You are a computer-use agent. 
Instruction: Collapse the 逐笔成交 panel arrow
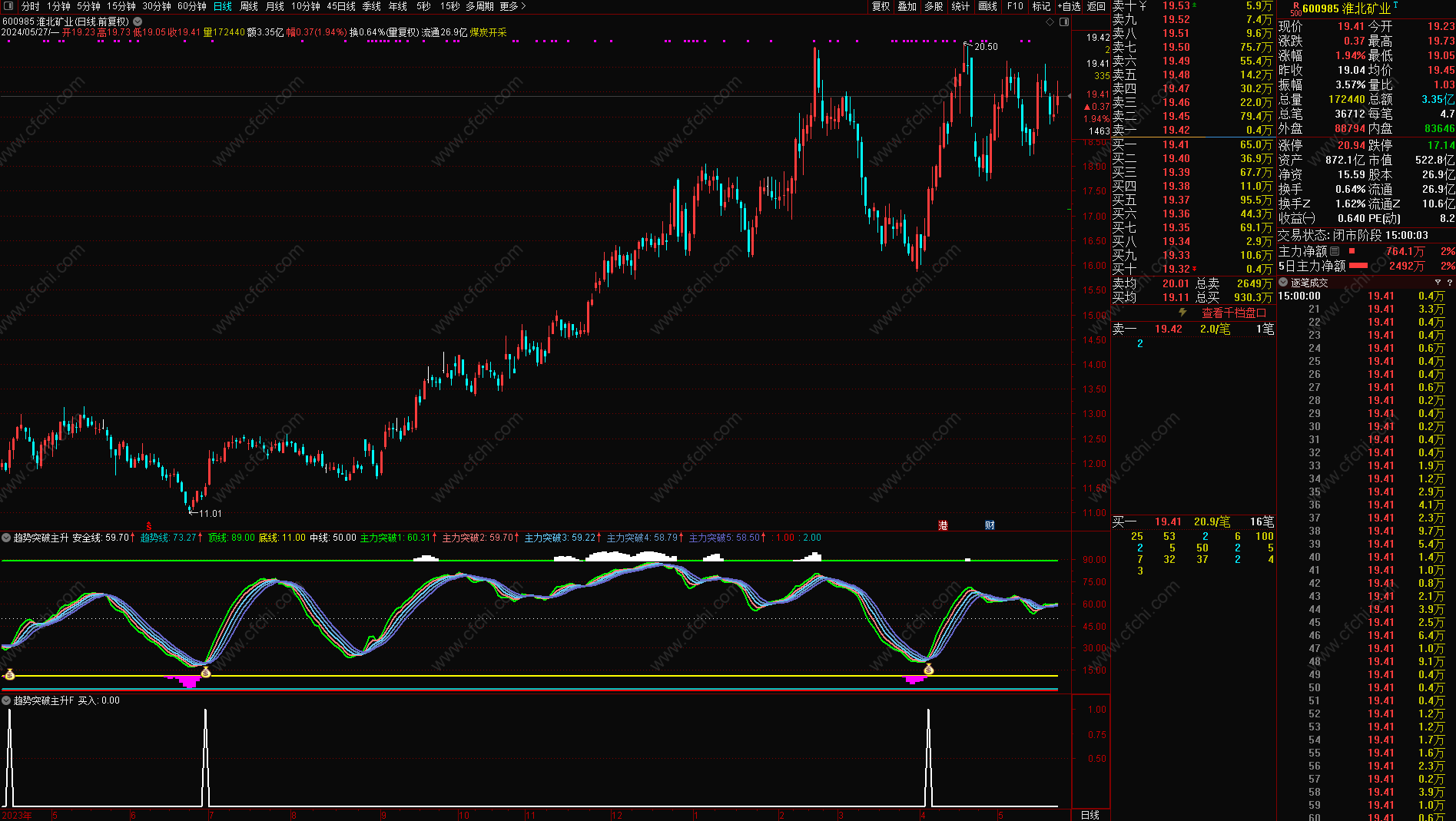tap(1283, 283)
